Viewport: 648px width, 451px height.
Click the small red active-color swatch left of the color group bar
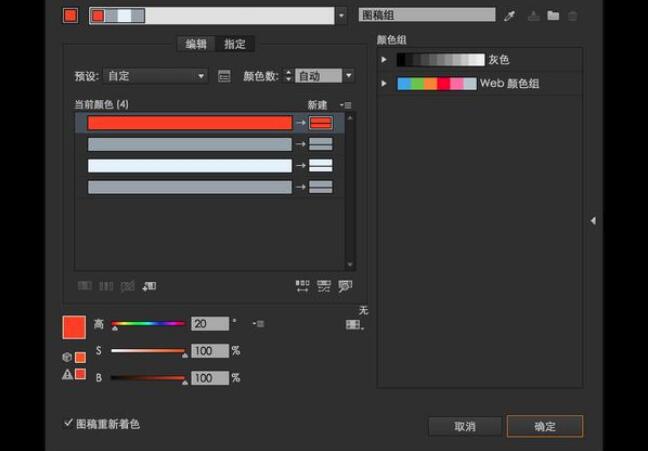click(x=71, y=16)
